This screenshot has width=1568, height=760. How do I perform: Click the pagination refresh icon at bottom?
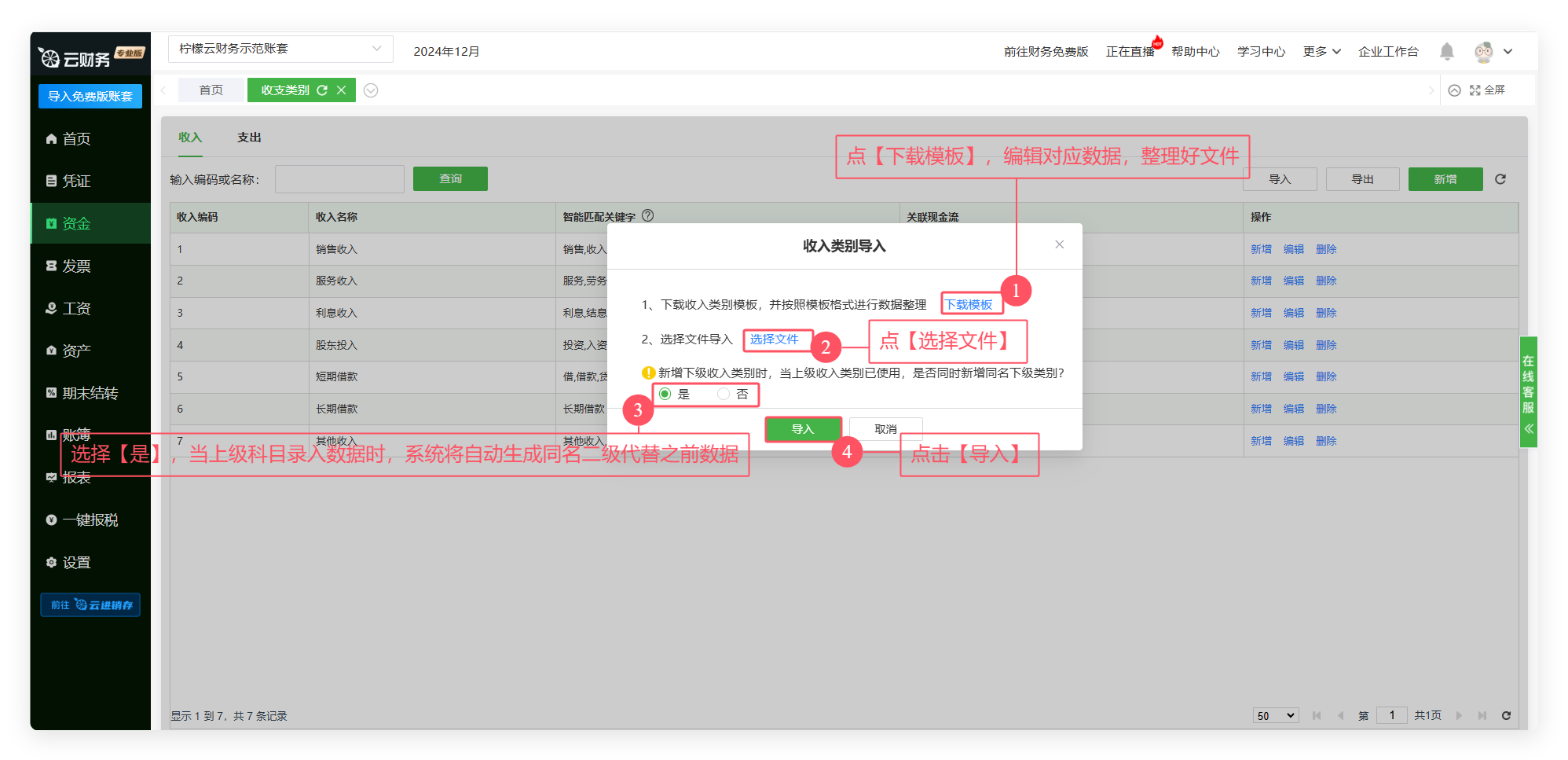[1506, 715]
